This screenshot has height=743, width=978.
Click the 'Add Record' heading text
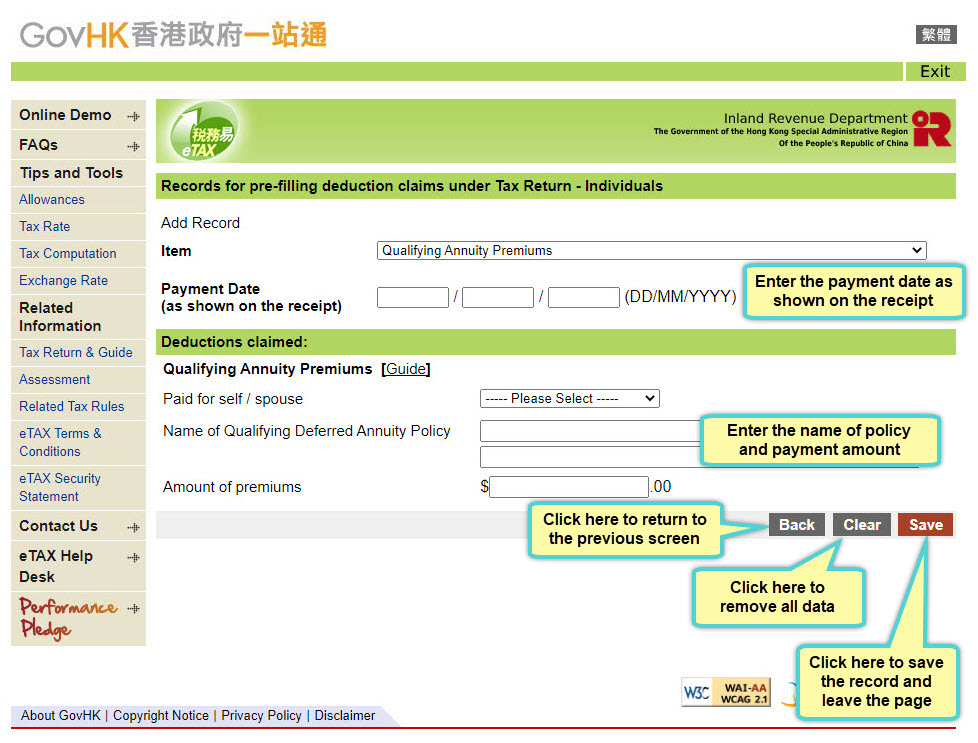[200, 223]
